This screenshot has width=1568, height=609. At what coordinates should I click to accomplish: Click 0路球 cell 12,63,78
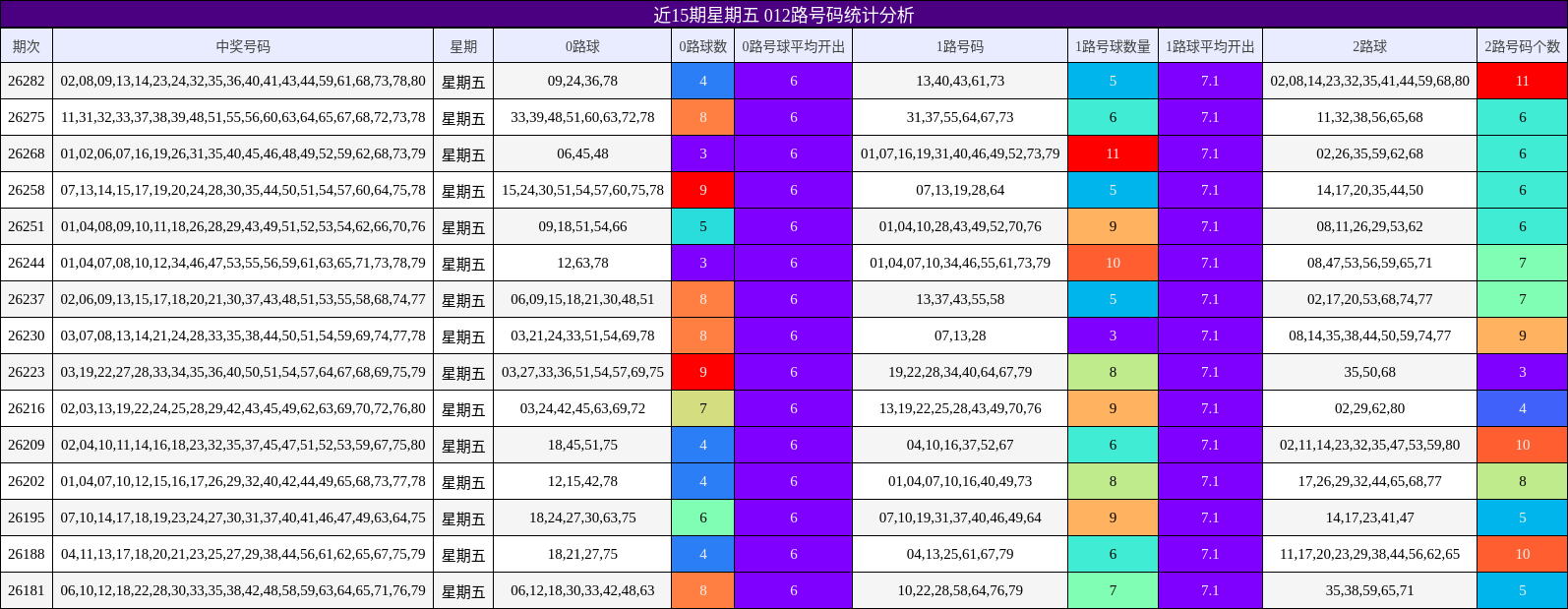[x=582, y=263]
